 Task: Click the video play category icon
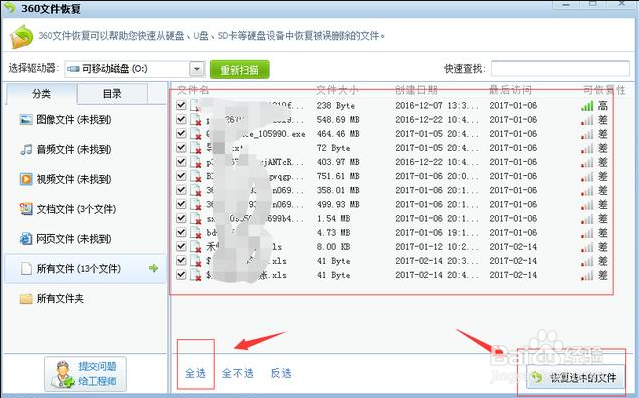click(x=26, y=179)
